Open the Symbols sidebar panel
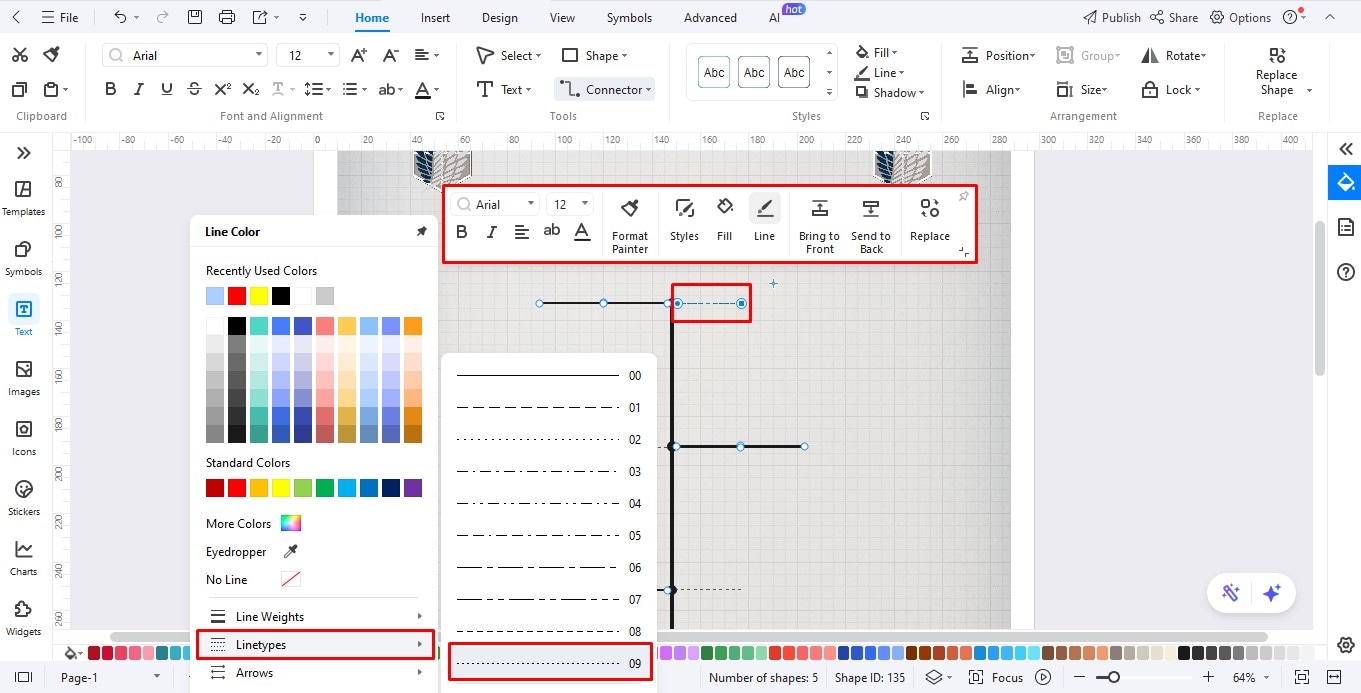 (24, 257)
